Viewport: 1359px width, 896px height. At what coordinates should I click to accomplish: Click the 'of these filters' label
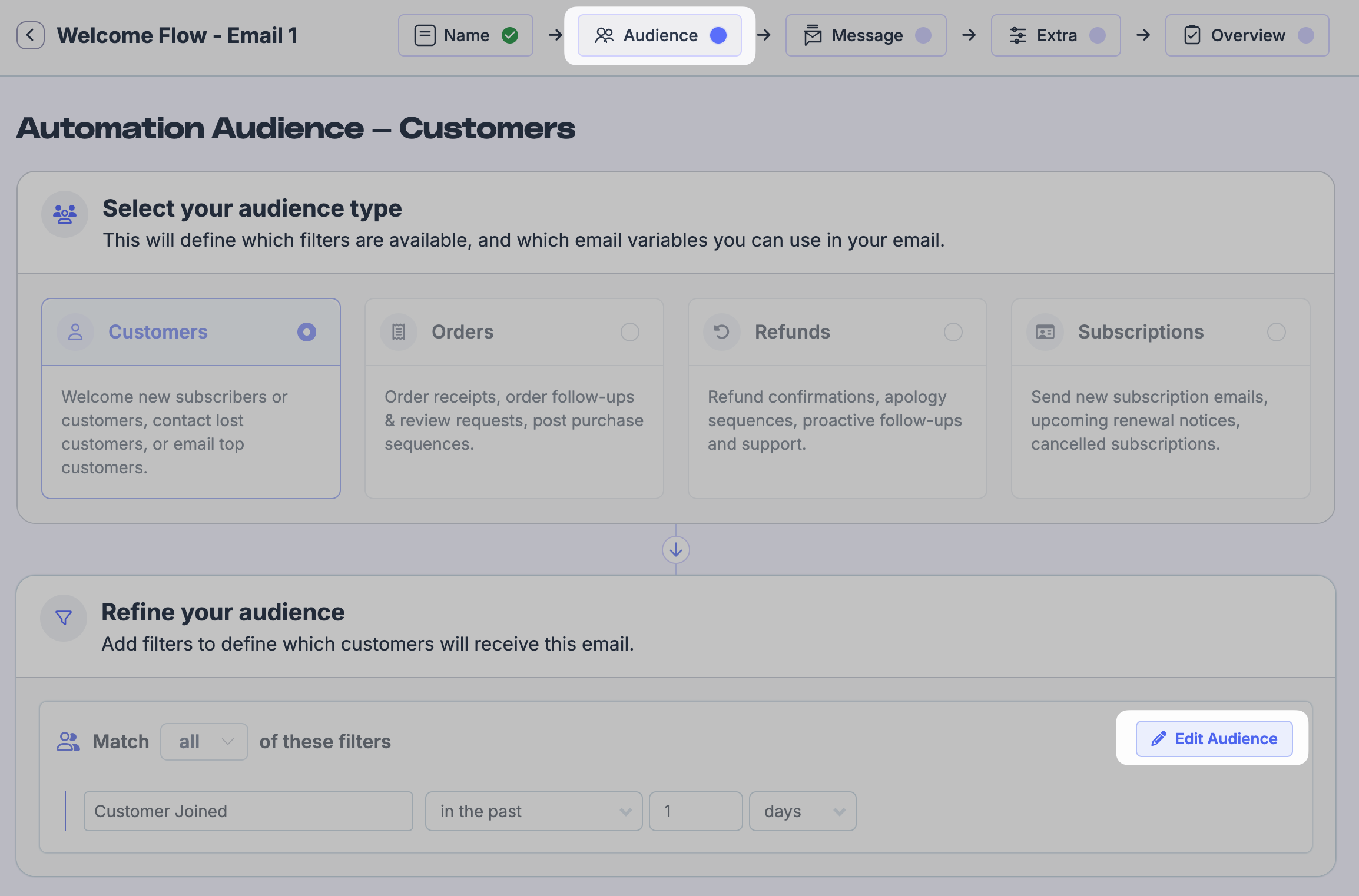(x=325, y=742)
